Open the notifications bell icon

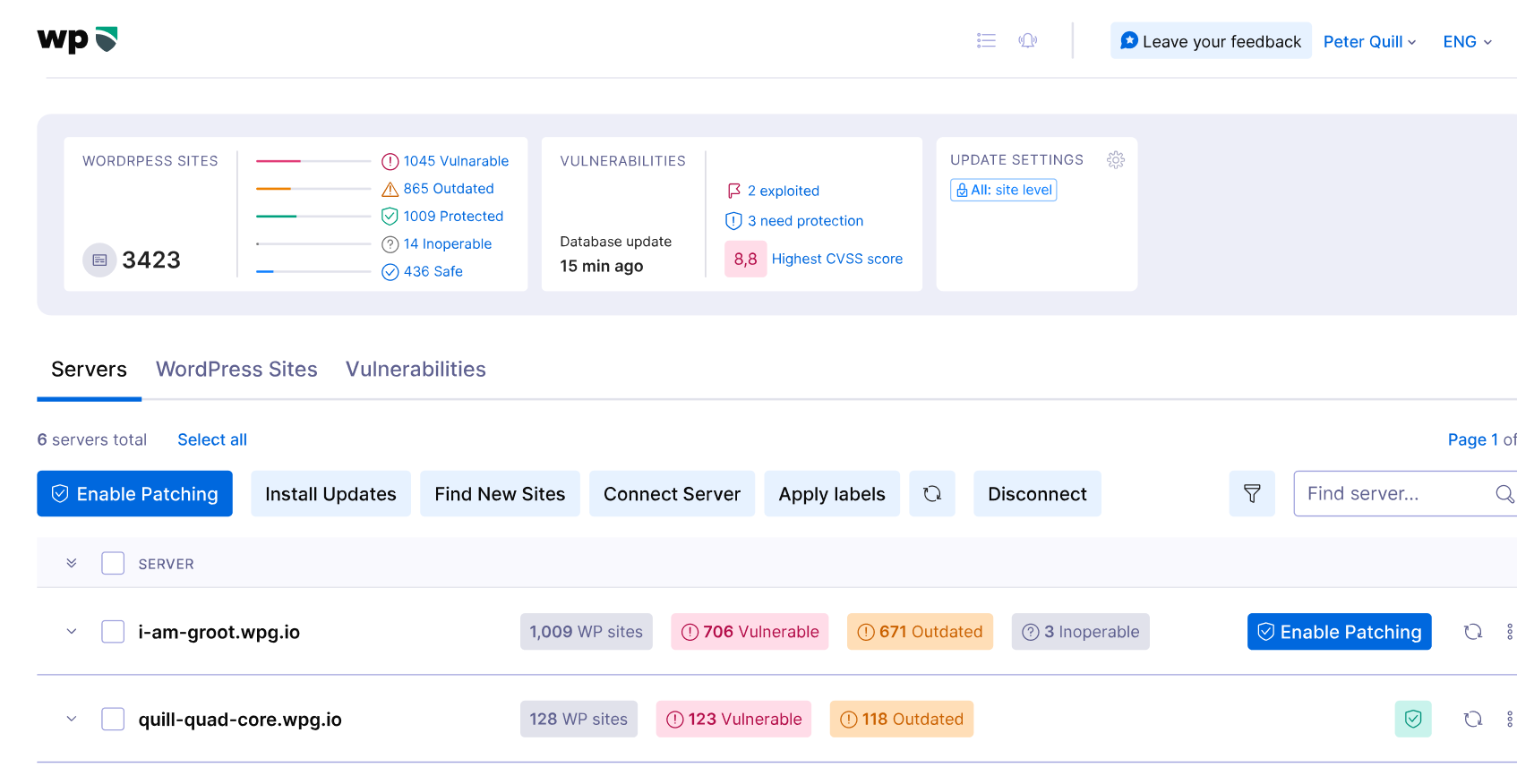coord(1027,40)
